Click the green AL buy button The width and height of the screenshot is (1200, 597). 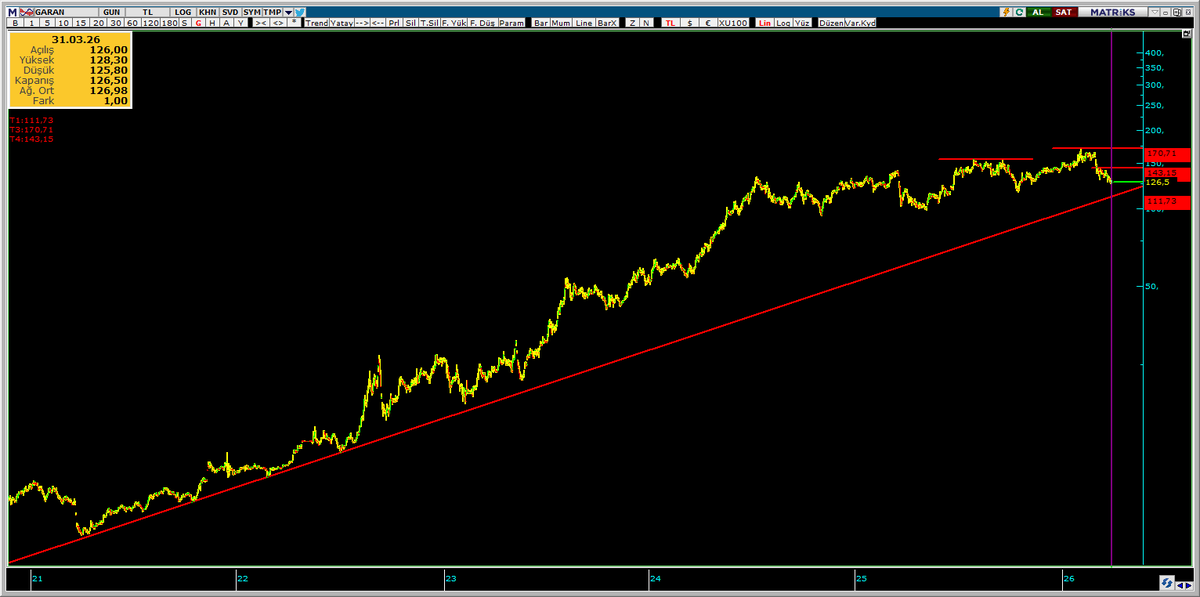pos(1037,10)
